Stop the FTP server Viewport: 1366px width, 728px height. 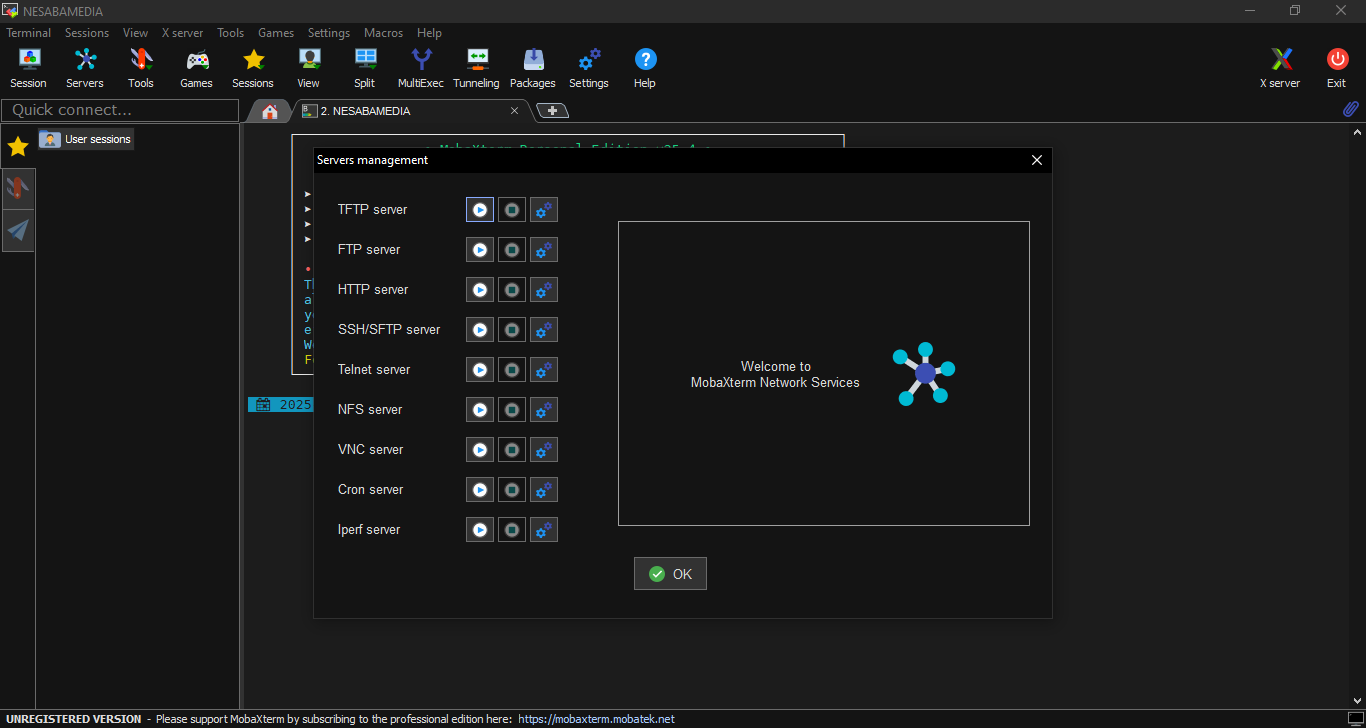click(x=512, y=250)
